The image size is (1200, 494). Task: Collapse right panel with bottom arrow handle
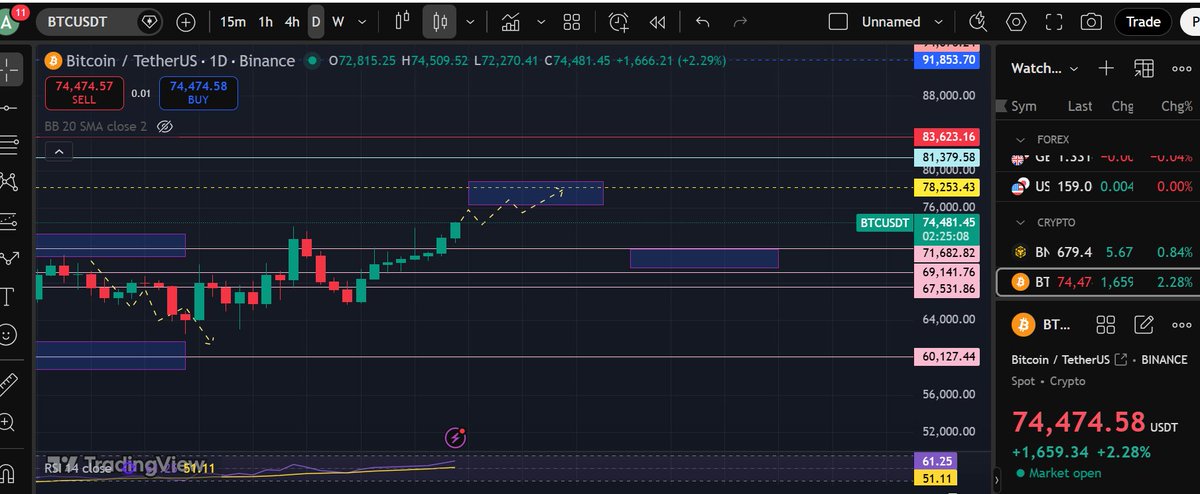(995, 479)
